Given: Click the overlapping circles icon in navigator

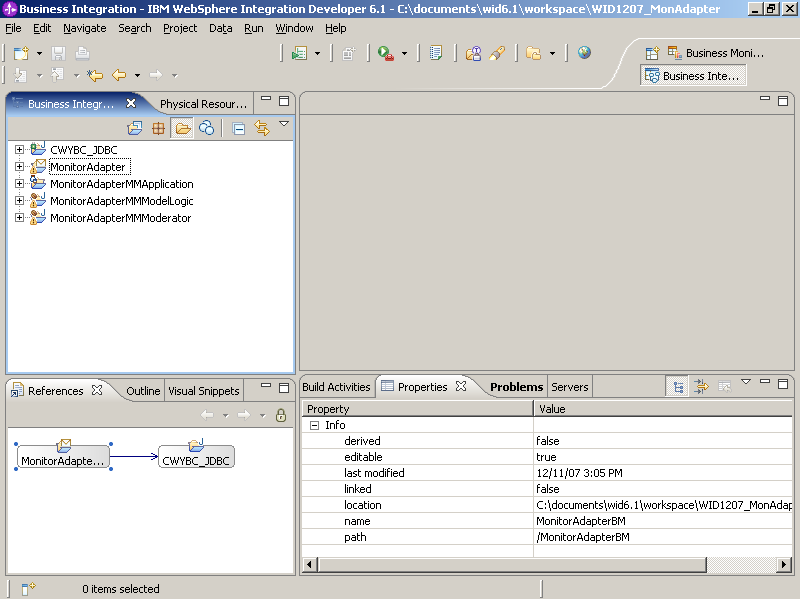Looking at the screenshot, I should click(206, 128).
